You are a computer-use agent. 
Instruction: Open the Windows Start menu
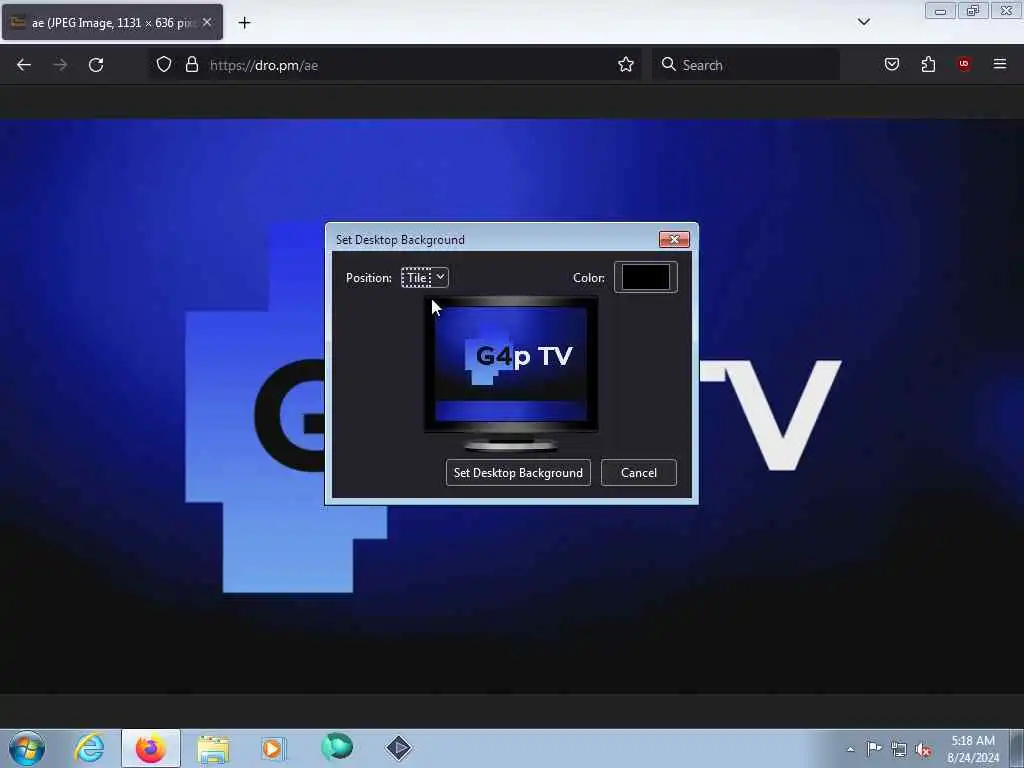pyautogui.click(x=27, y=748)
